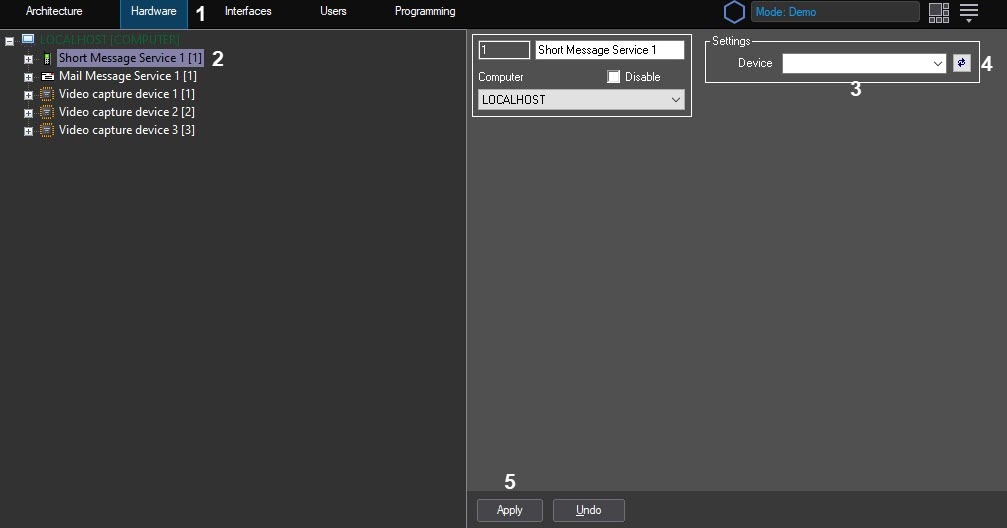Select LOCALHOST [COMPUTER] tree item
Viewport: 1007px width, 528px height.
110,40
